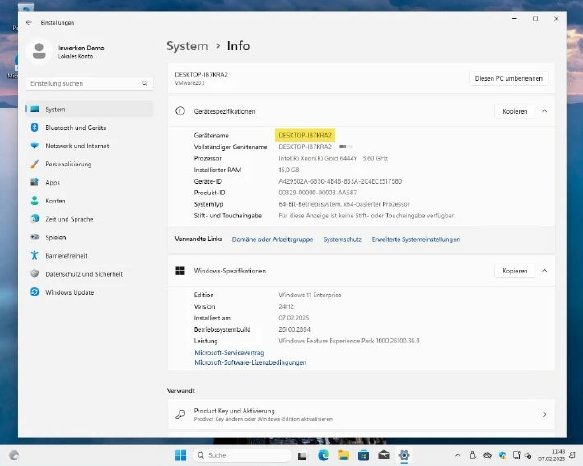The image size is (583, 466).
Task: Open Microsoft Store from the taskbar
Action: pos(363,455)
